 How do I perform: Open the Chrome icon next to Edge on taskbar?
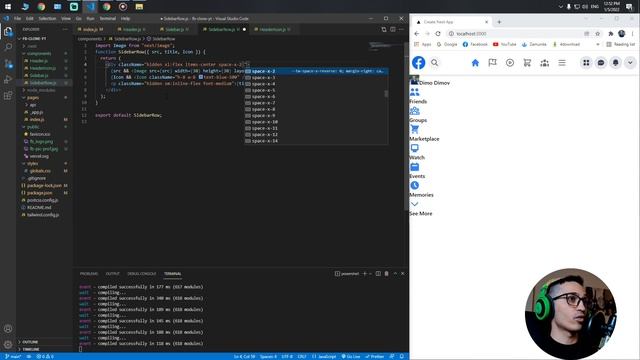click(x=41, y=7)
